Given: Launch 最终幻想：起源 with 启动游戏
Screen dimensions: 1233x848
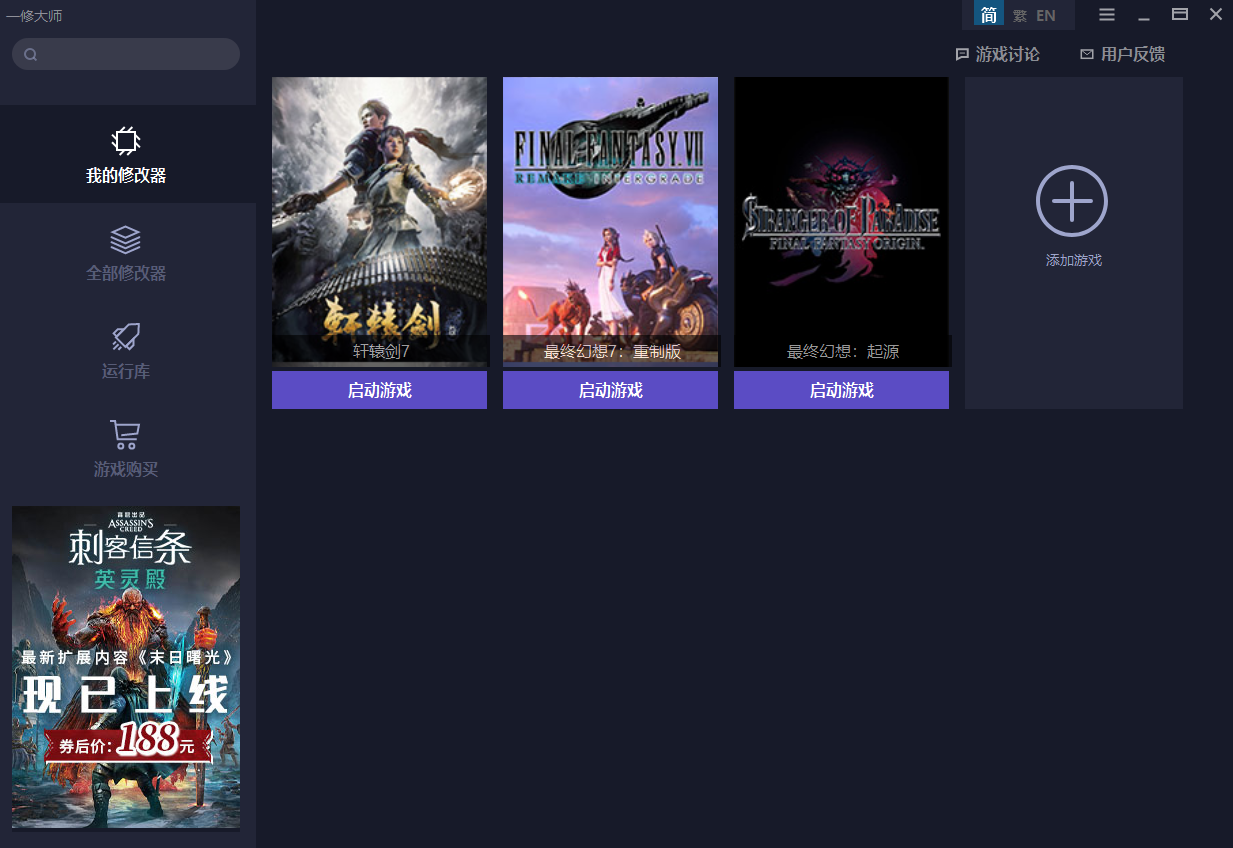Looking at the screenshot, I should pyautogui.click(x=841, y=390).
